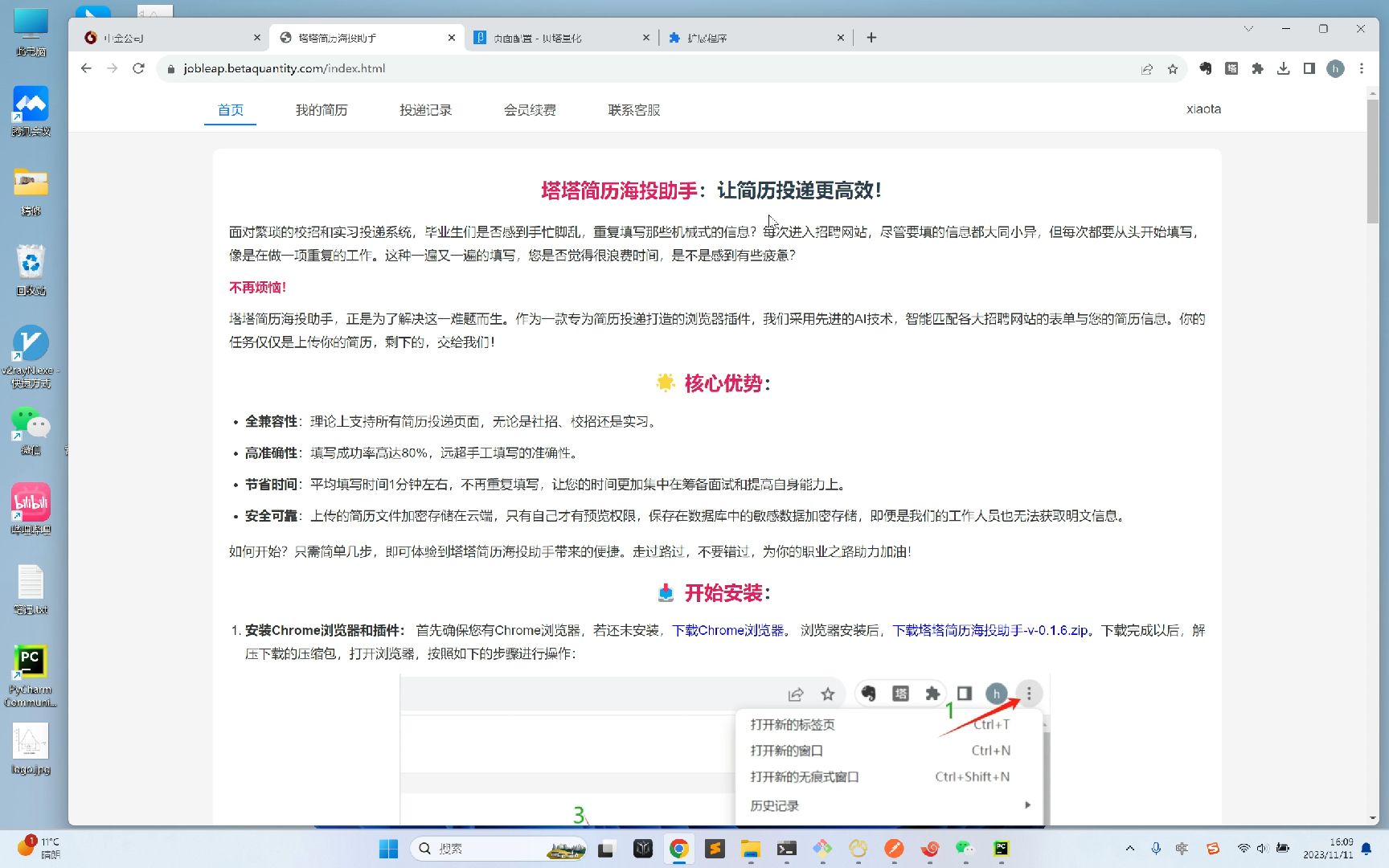Open PyCharm from the taskbar
This screenshot has width=1389, height=868.
point(1002,849)
